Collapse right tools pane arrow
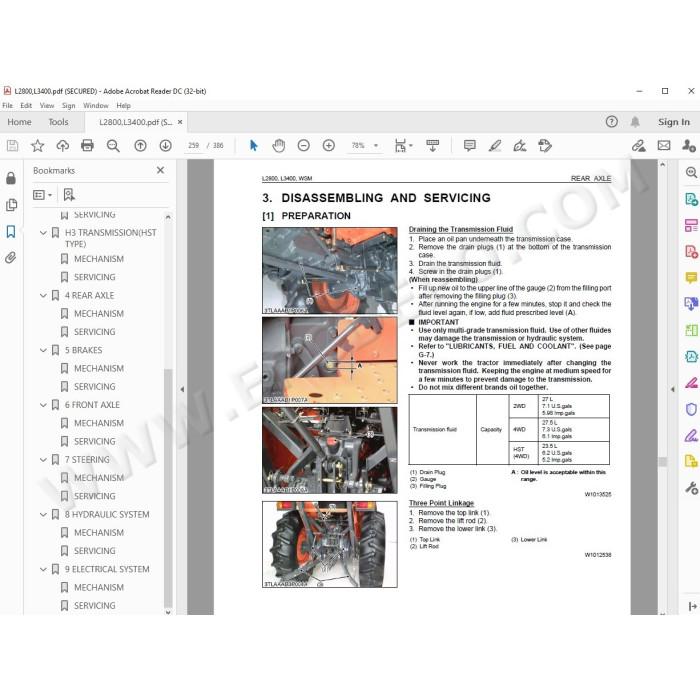This screenshot has width=700, height=700. click(x=673, y=389)
